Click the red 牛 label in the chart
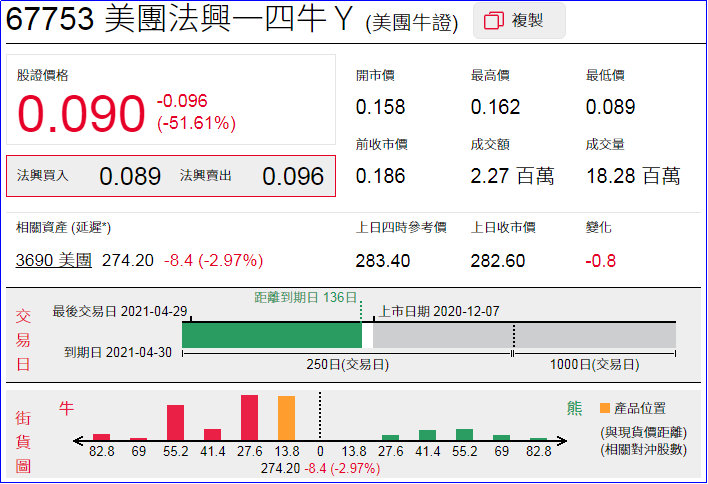The height and width of the screenshot is (484, 708). 66,408
